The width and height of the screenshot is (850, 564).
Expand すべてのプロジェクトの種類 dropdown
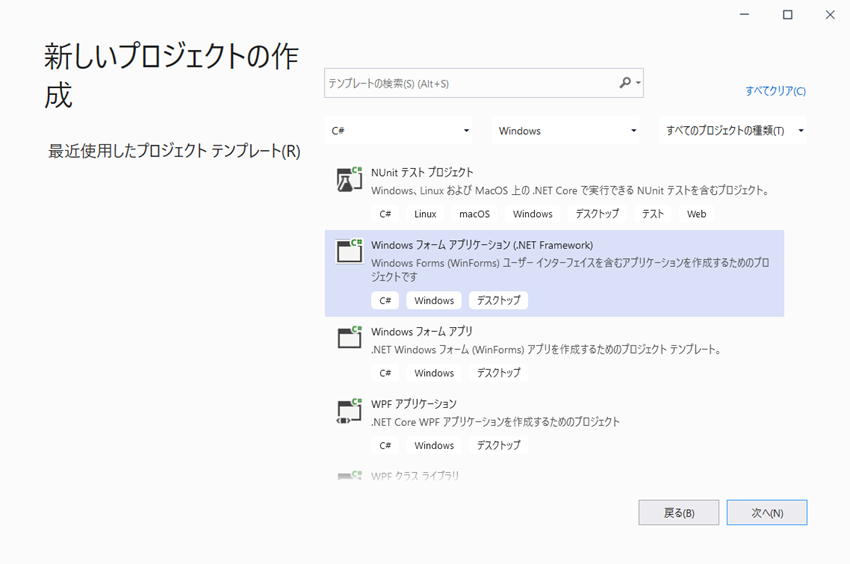[x=734, y=131]
